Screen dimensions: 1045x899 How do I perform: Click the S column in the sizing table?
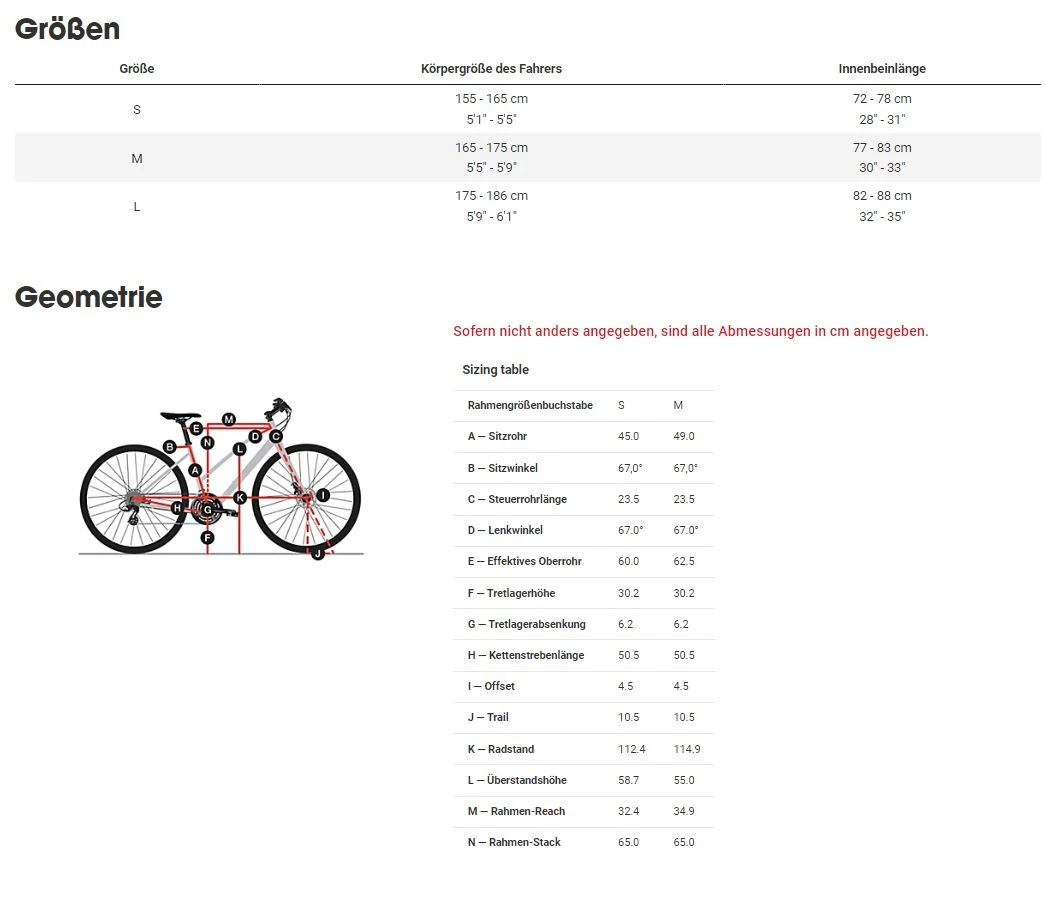[621, 405]
